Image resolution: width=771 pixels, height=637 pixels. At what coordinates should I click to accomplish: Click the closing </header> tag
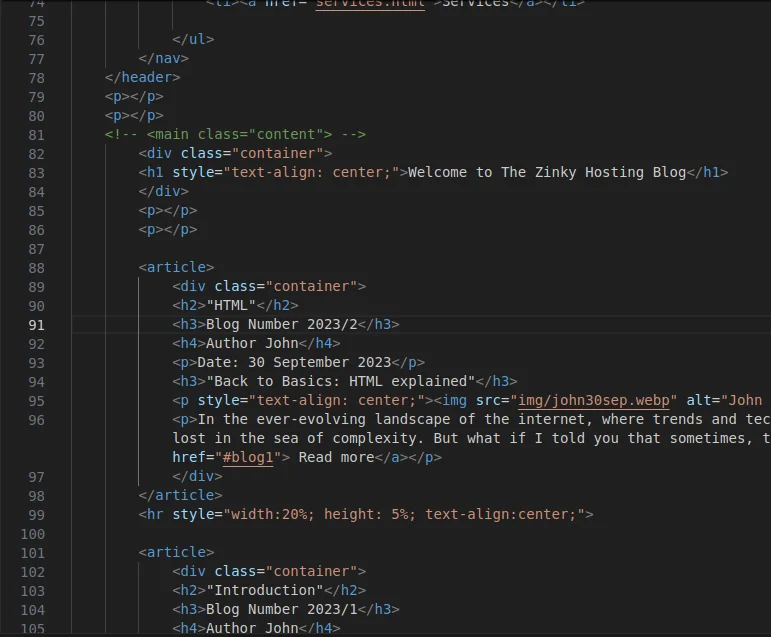coord(143,77)
